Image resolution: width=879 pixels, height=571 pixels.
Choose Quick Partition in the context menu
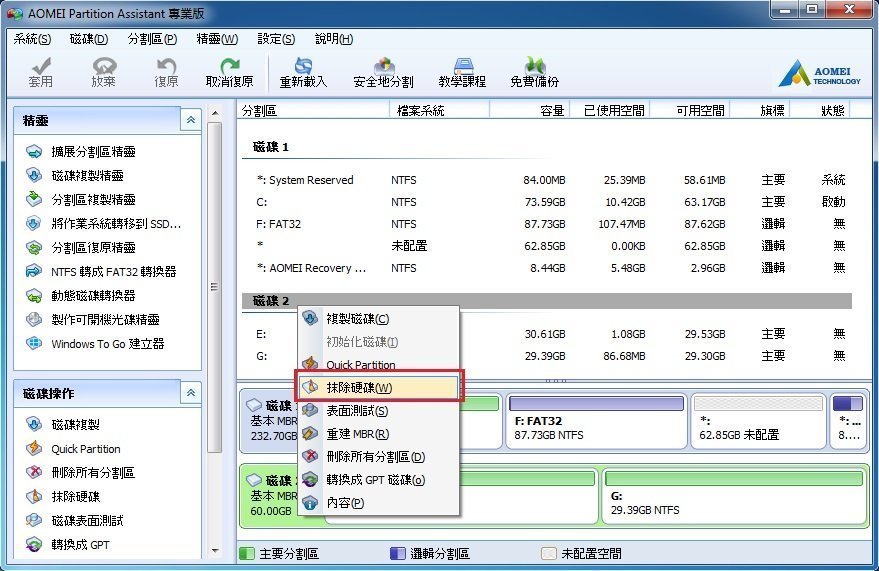click(x=378, y=365)
